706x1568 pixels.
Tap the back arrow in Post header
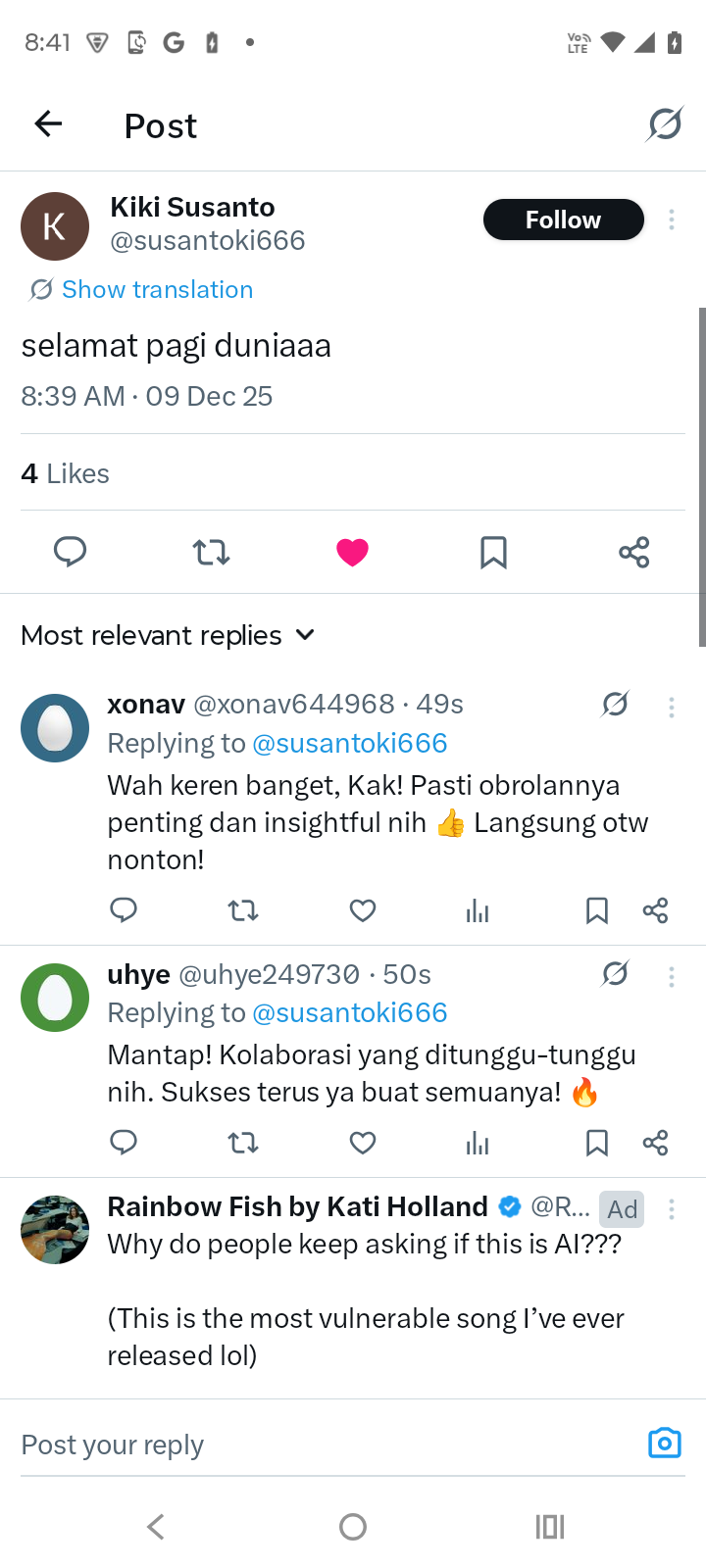(48, 124)
